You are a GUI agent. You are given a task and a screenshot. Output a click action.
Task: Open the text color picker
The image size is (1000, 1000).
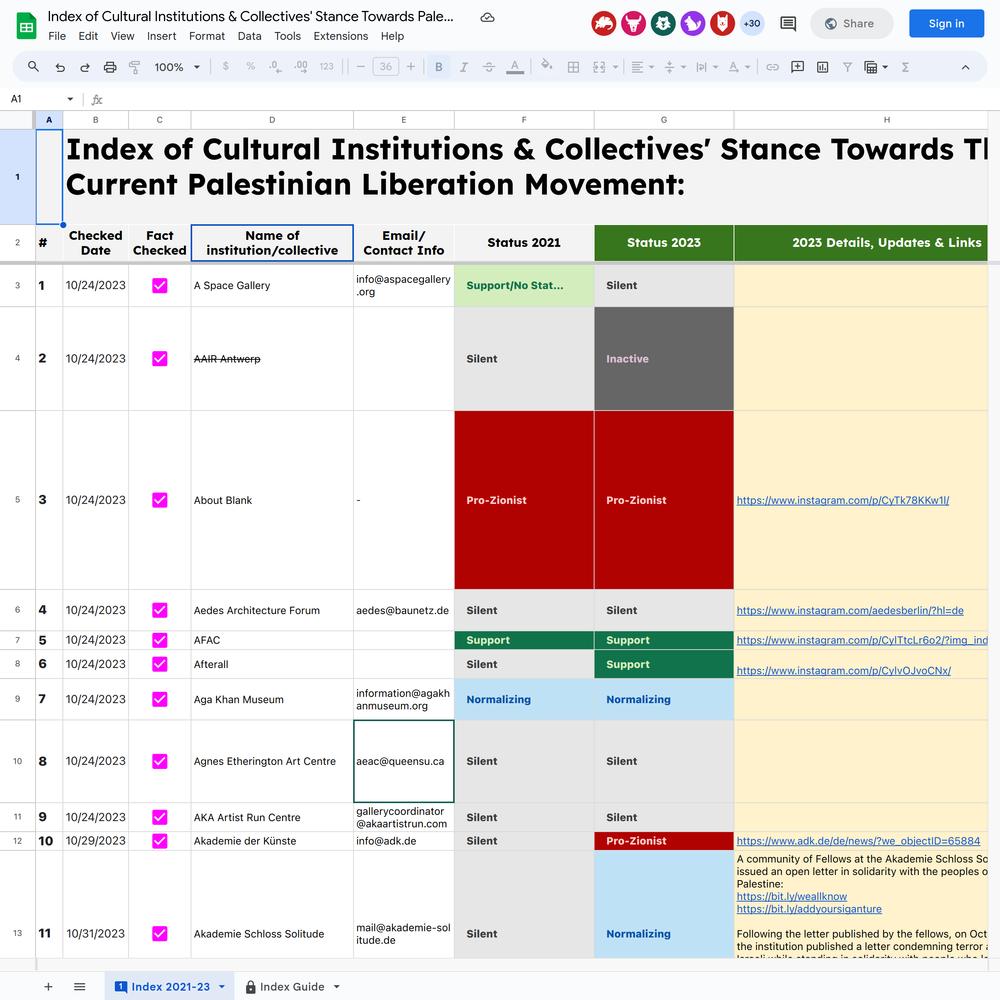[x=515, y=67]
